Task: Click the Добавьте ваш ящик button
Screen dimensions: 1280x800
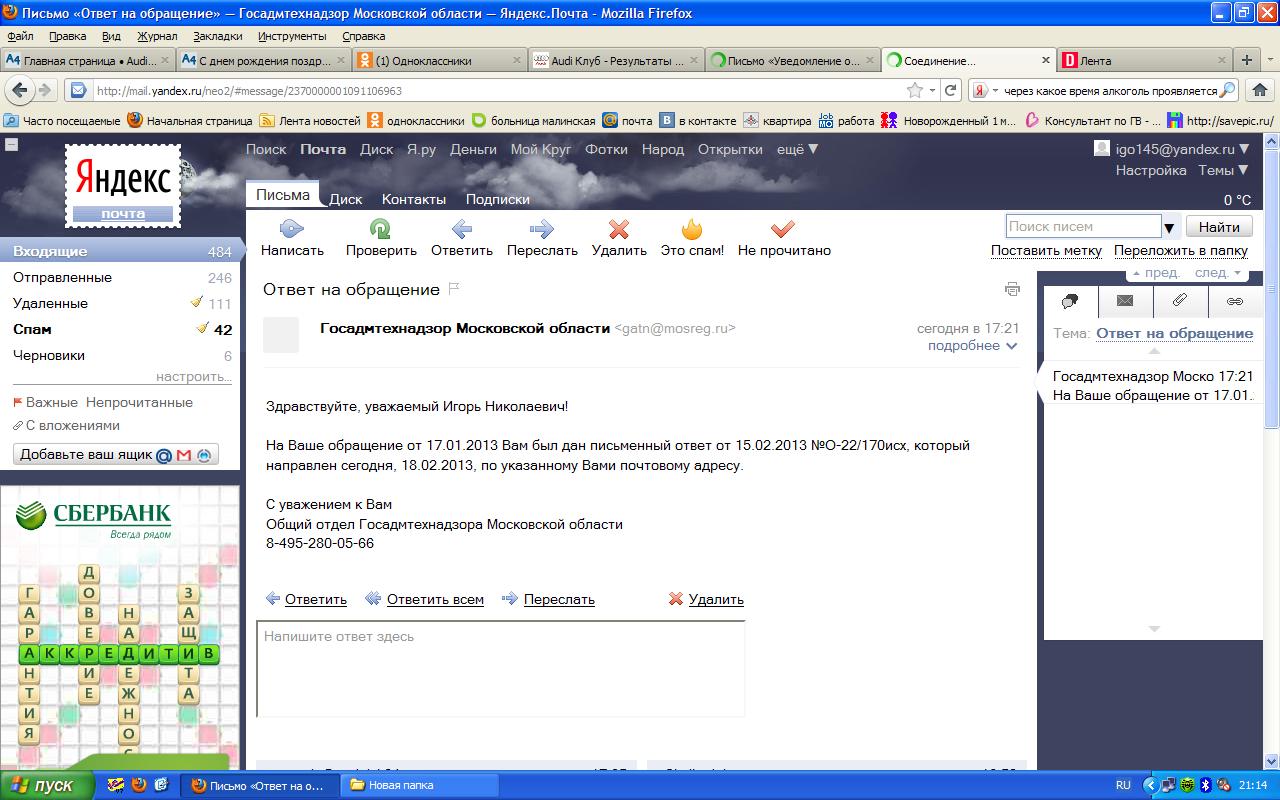Action: tap(116, 454)
